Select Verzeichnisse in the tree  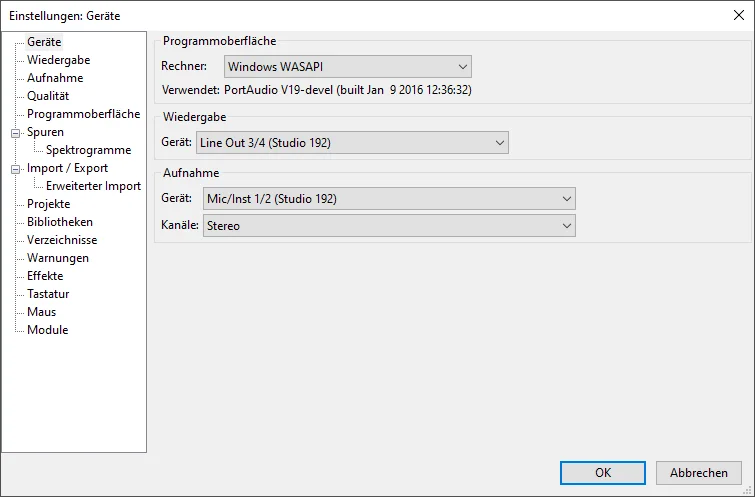62,240
